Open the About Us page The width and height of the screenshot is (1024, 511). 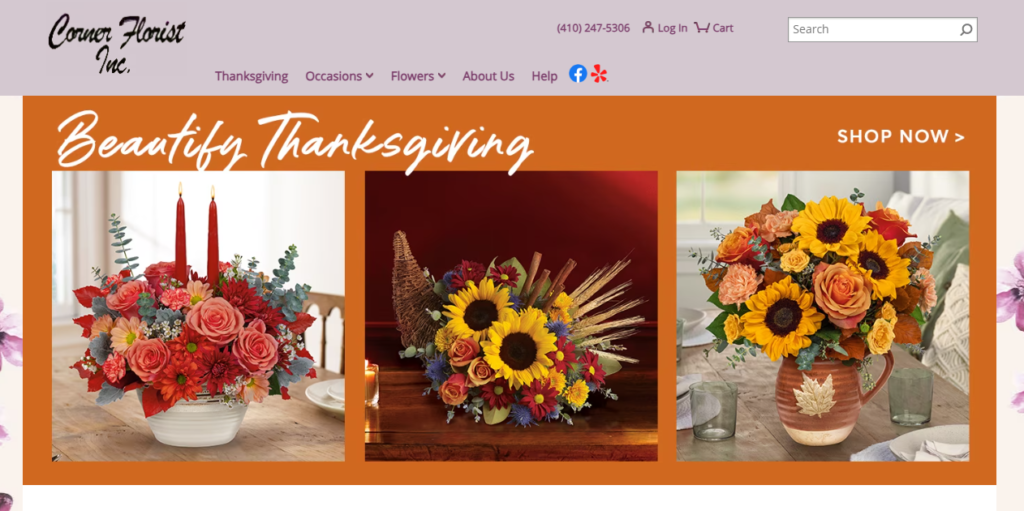[x=488, y=76]
